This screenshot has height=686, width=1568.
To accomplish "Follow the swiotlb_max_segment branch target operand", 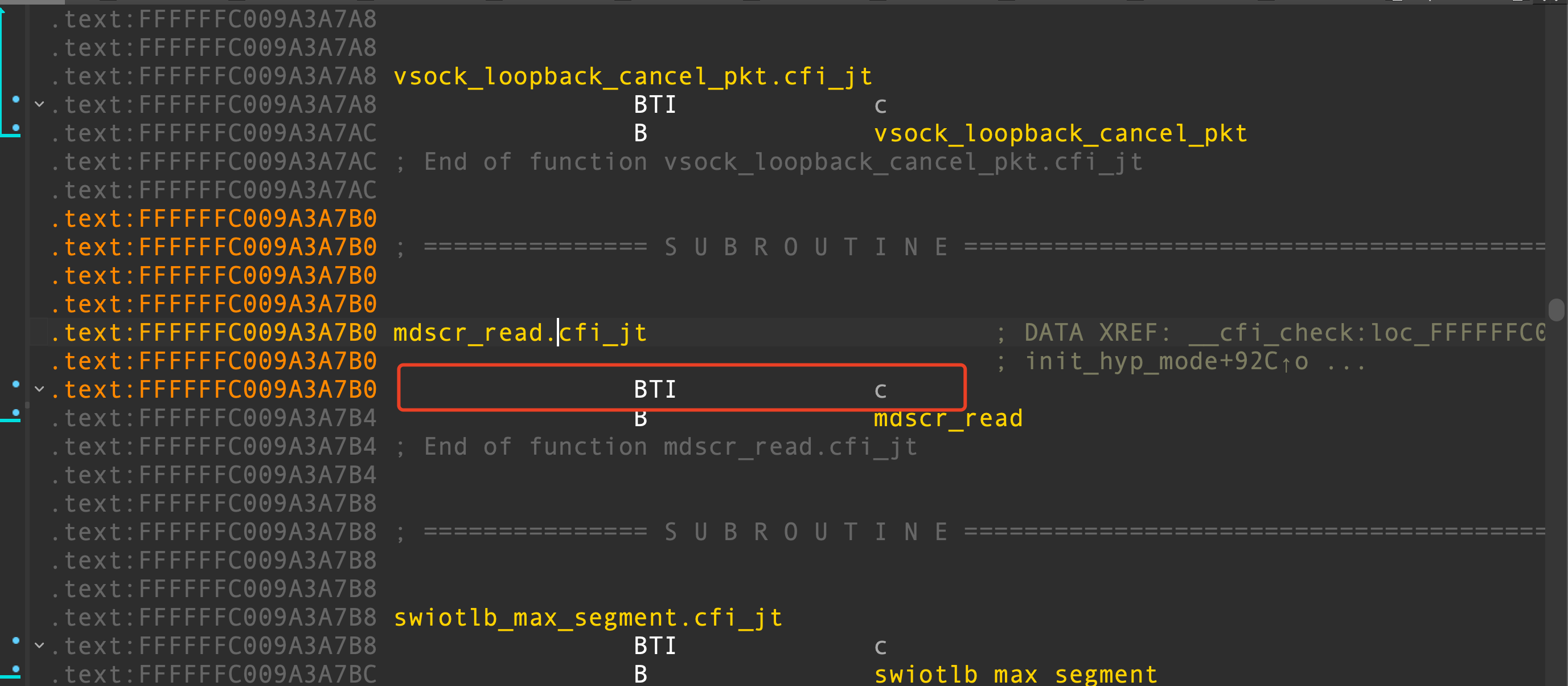I will 1015,674.
